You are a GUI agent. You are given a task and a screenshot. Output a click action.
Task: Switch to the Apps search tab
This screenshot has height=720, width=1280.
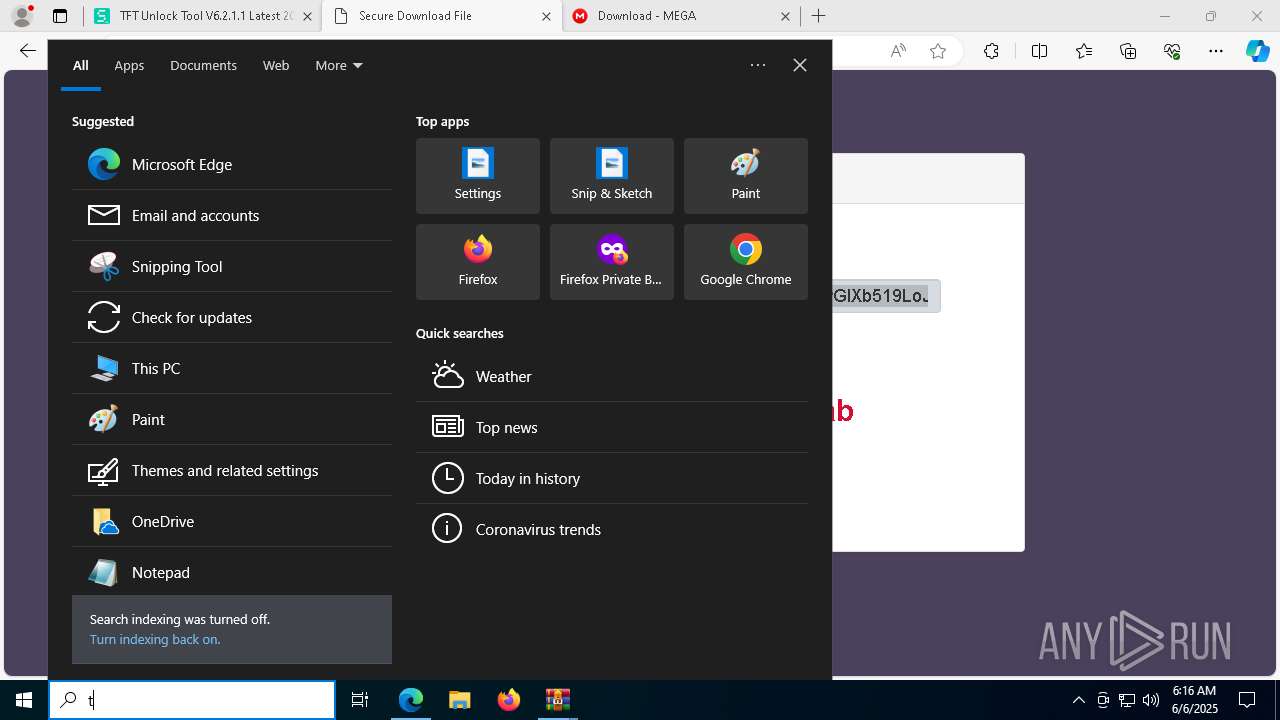click(x=129, y=65)
